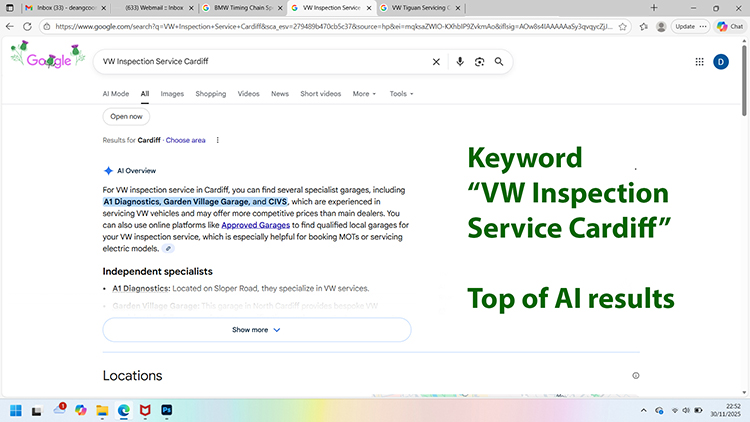Expand the More search filters dropdown
The height and width of the screenshot is (422, 750).
(364, 94)
